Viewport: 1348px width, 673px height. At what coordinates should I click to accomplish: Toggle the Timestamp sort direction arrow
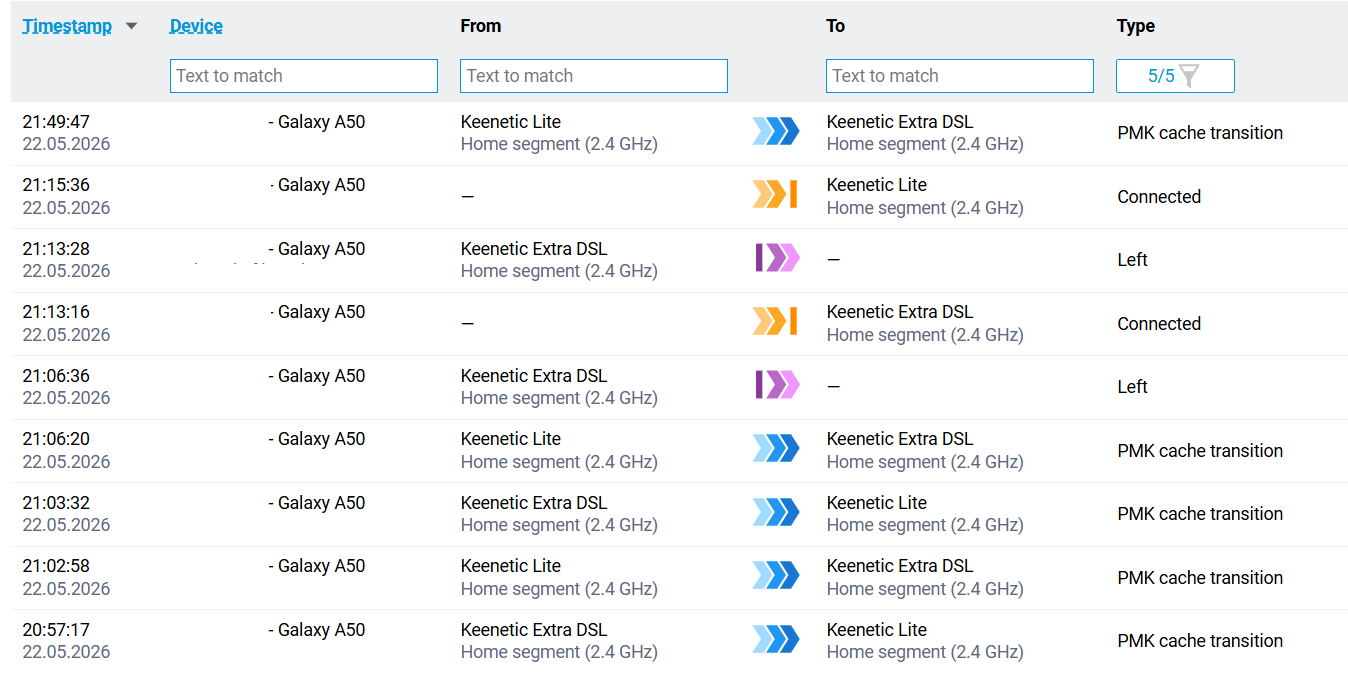(x=131, y=27)
